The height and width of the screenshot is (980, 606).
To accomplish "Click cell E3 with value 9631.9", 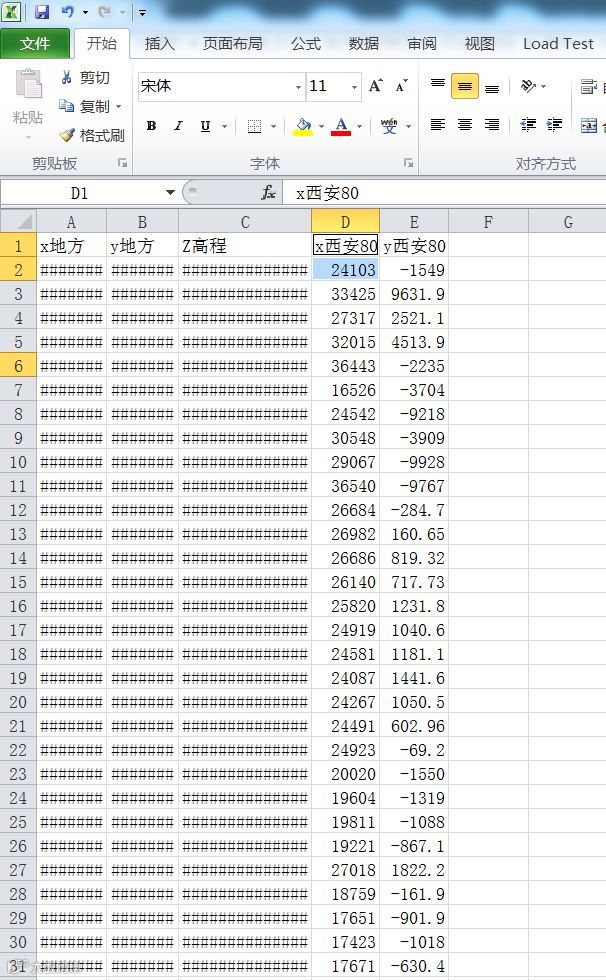I will pos(414,294).
